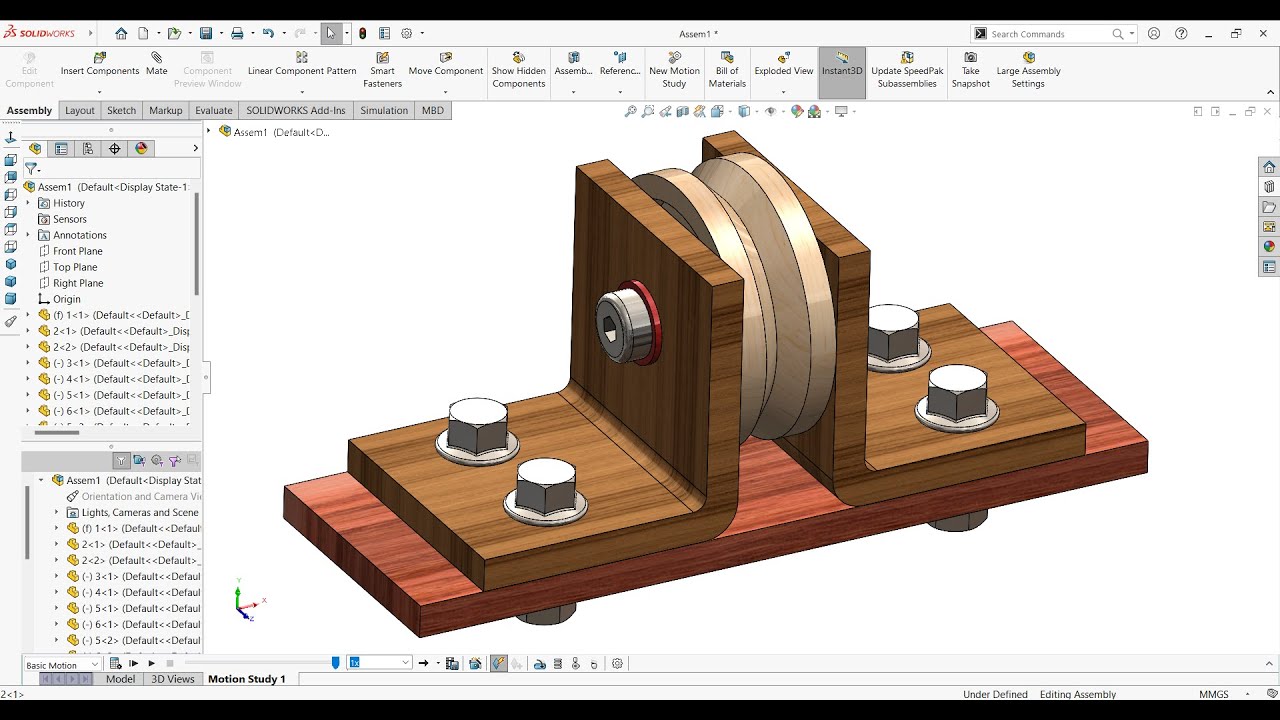Expand Lights, Cameras and Scene node
Image resolution: width=1280 pixels, height=720 pixels.
pyautogui.click(x=57, y=512)
